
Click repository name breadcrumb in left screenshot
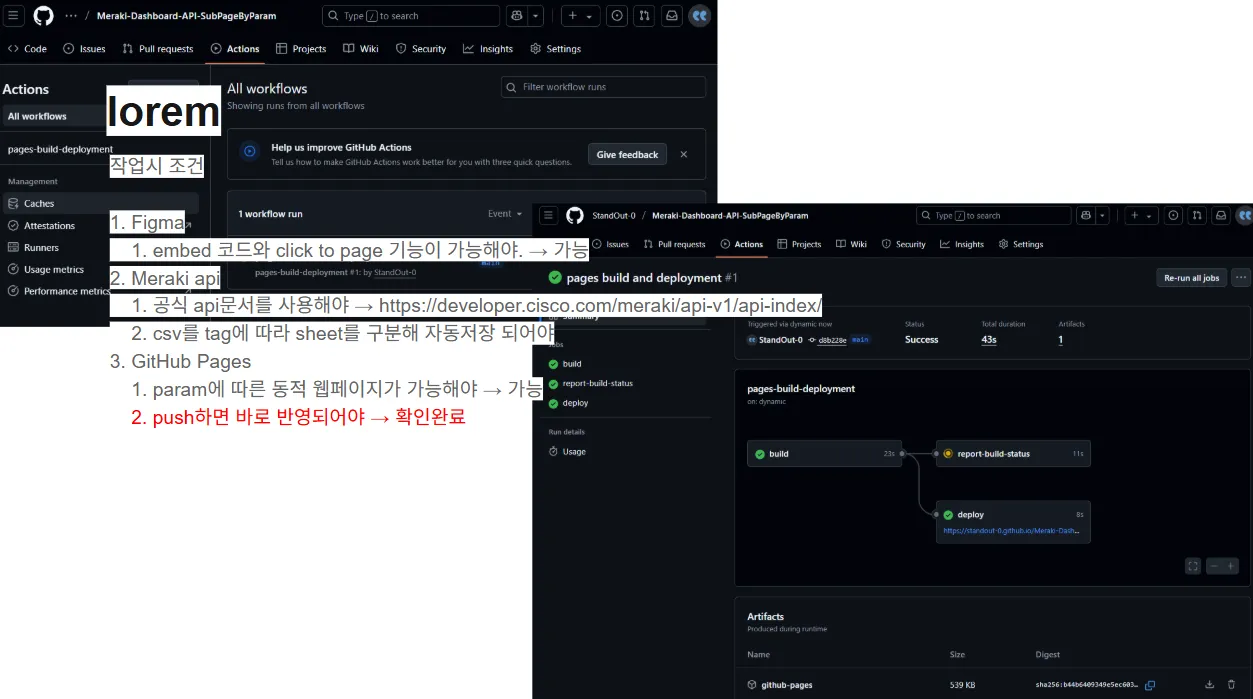(186, 16)
